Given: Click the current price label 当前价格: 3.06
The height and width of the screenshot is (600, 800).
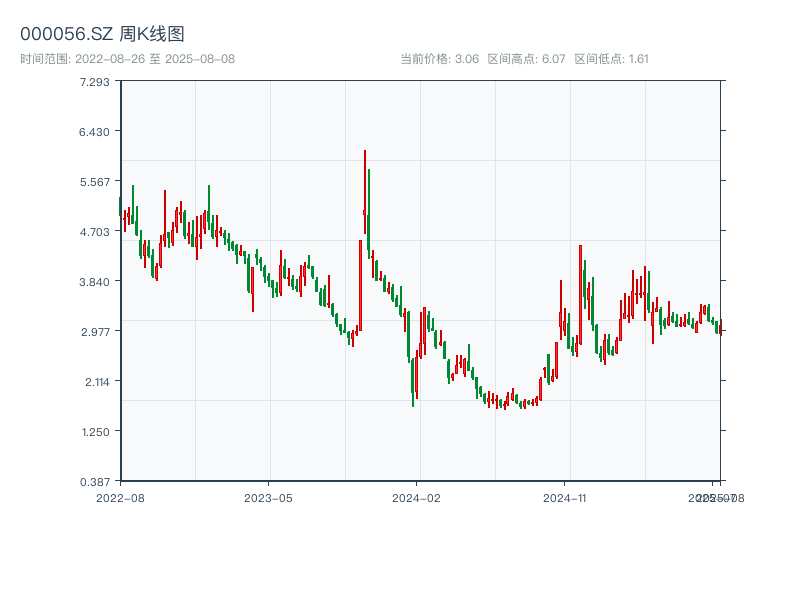Looking at the screenshot, I should [439, 59].
